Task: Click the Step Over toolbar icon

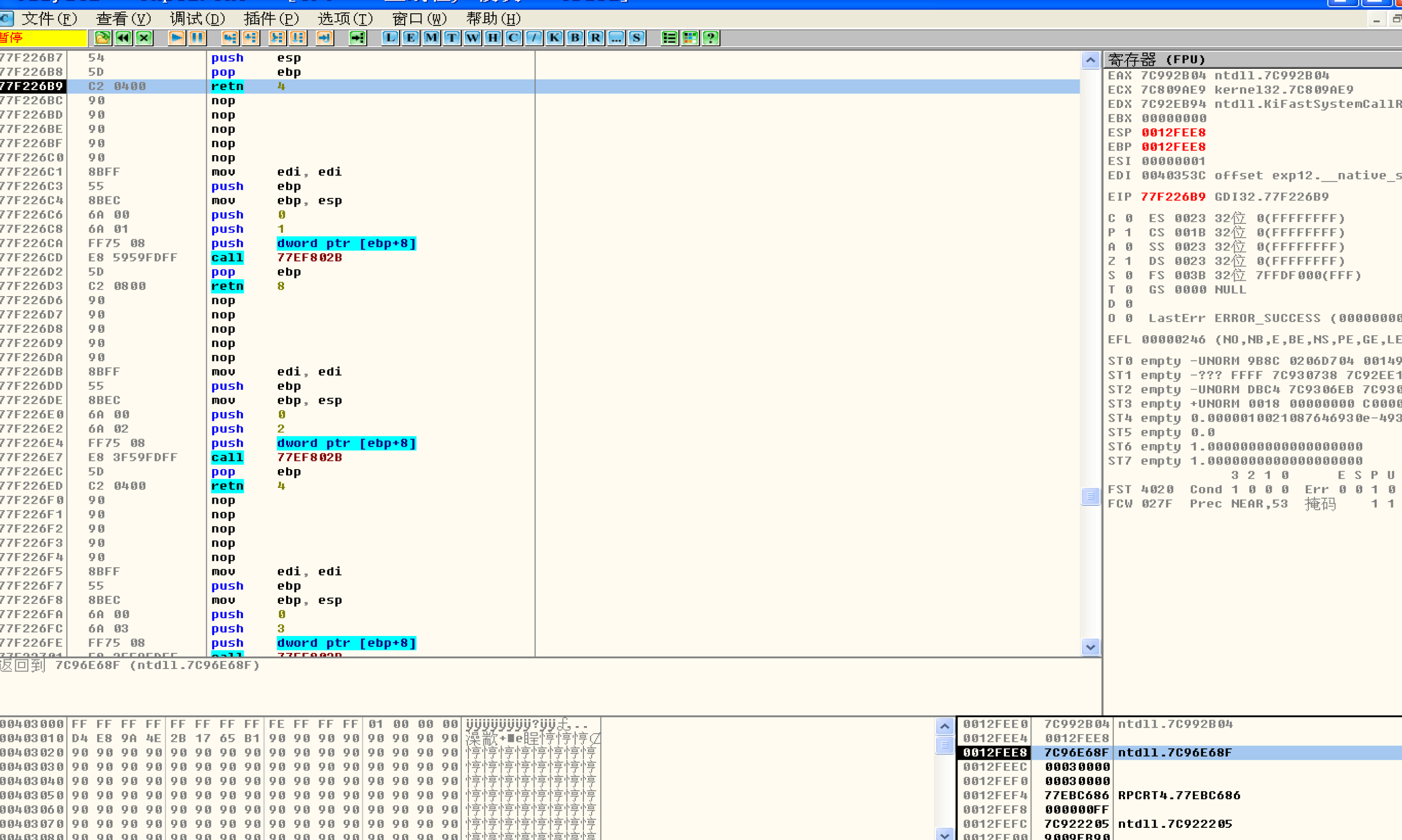Action: tap(251, 38)
